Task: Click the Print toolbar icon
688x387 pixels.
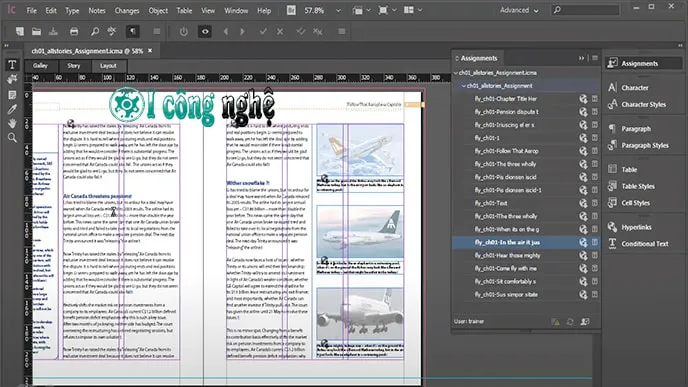Action: click(x=74, y=32)
